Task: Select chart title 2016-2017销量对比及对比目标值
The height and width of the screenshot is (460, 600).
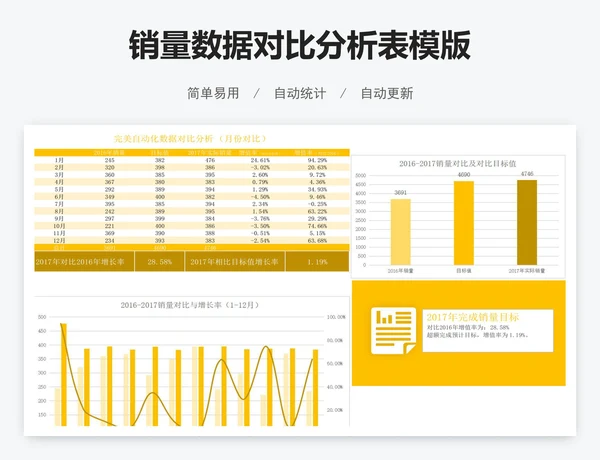Action: [458, 163]
